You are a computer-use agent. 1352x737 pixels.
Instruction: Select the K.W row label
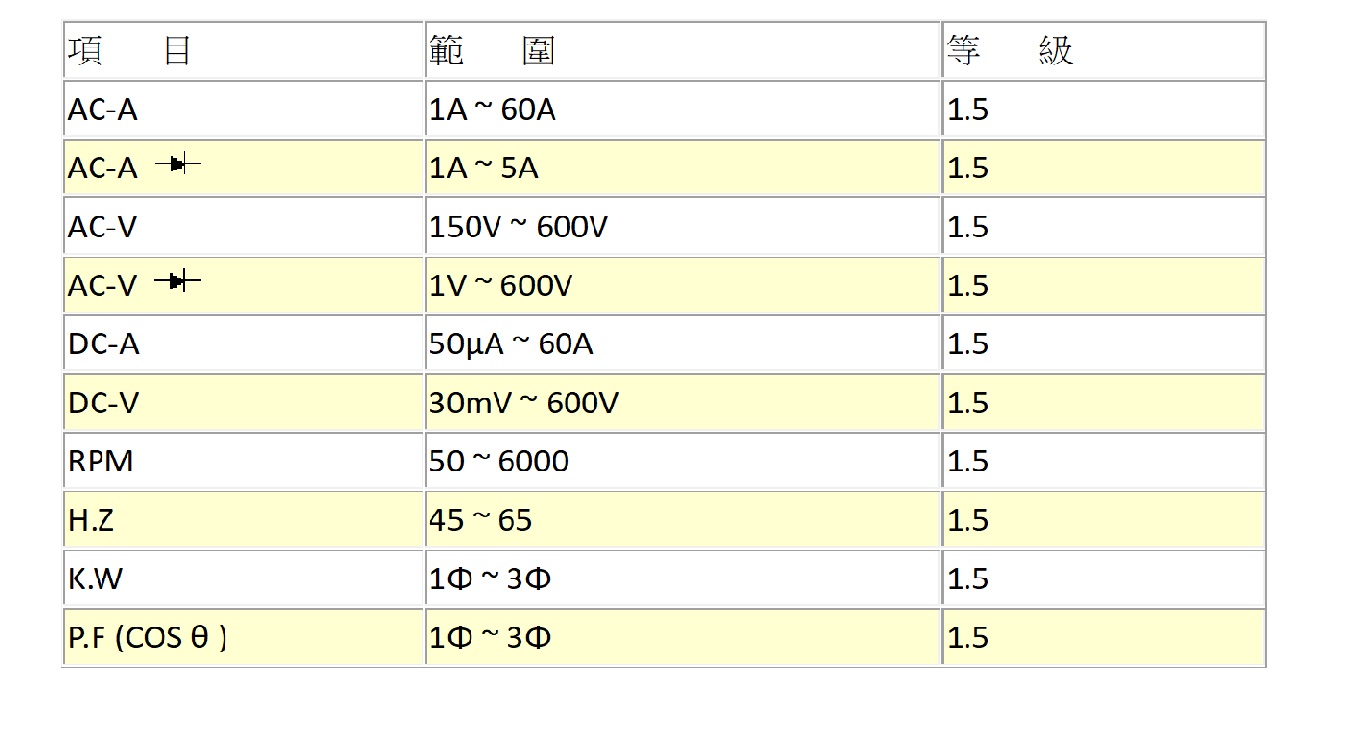coord(243,579)
